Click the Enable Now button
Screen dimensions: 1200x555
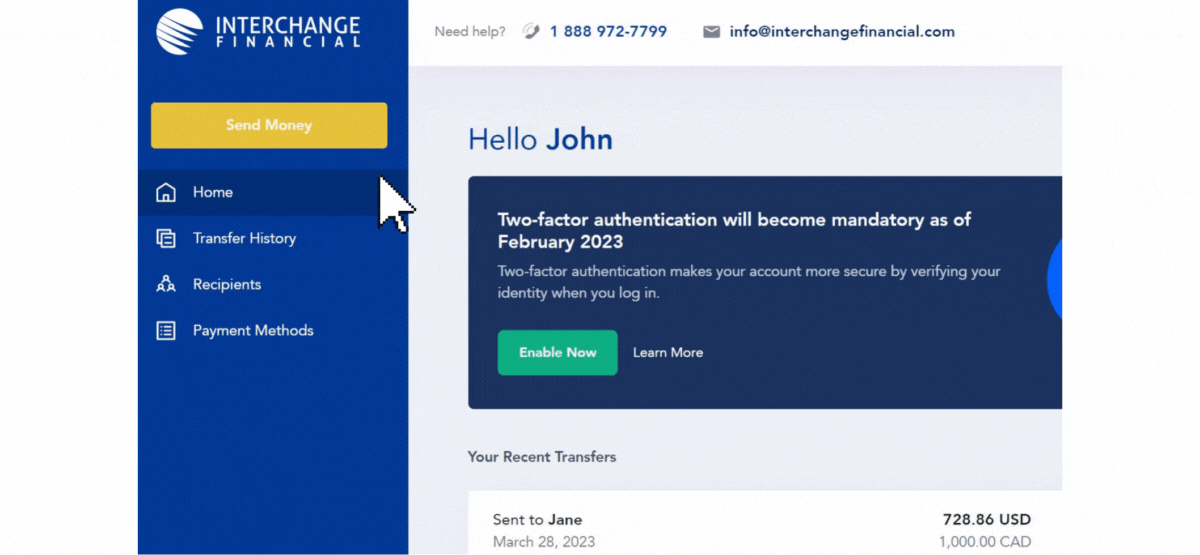pos(557,352)
